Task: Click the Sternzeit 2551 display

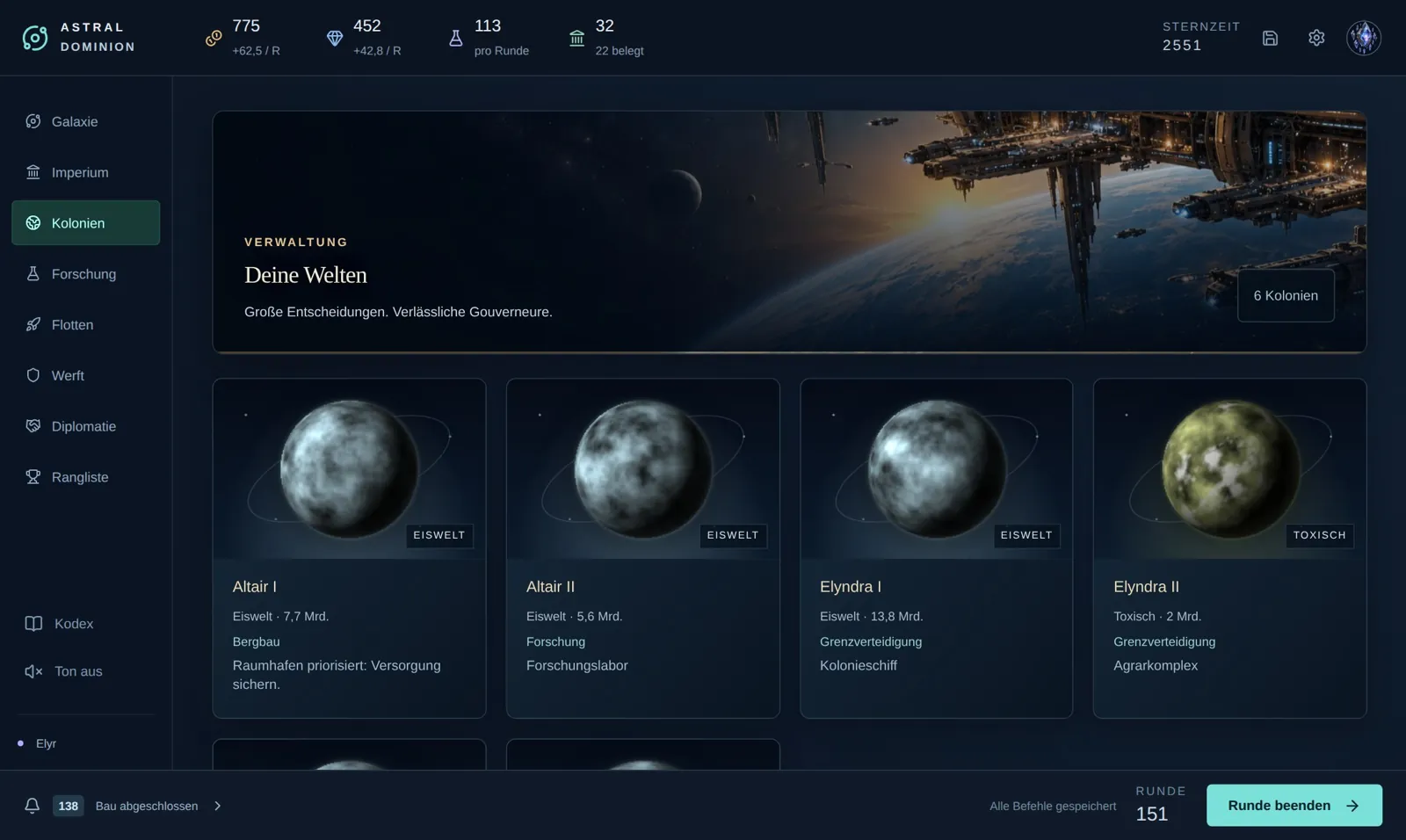Action: [1200, 37]
